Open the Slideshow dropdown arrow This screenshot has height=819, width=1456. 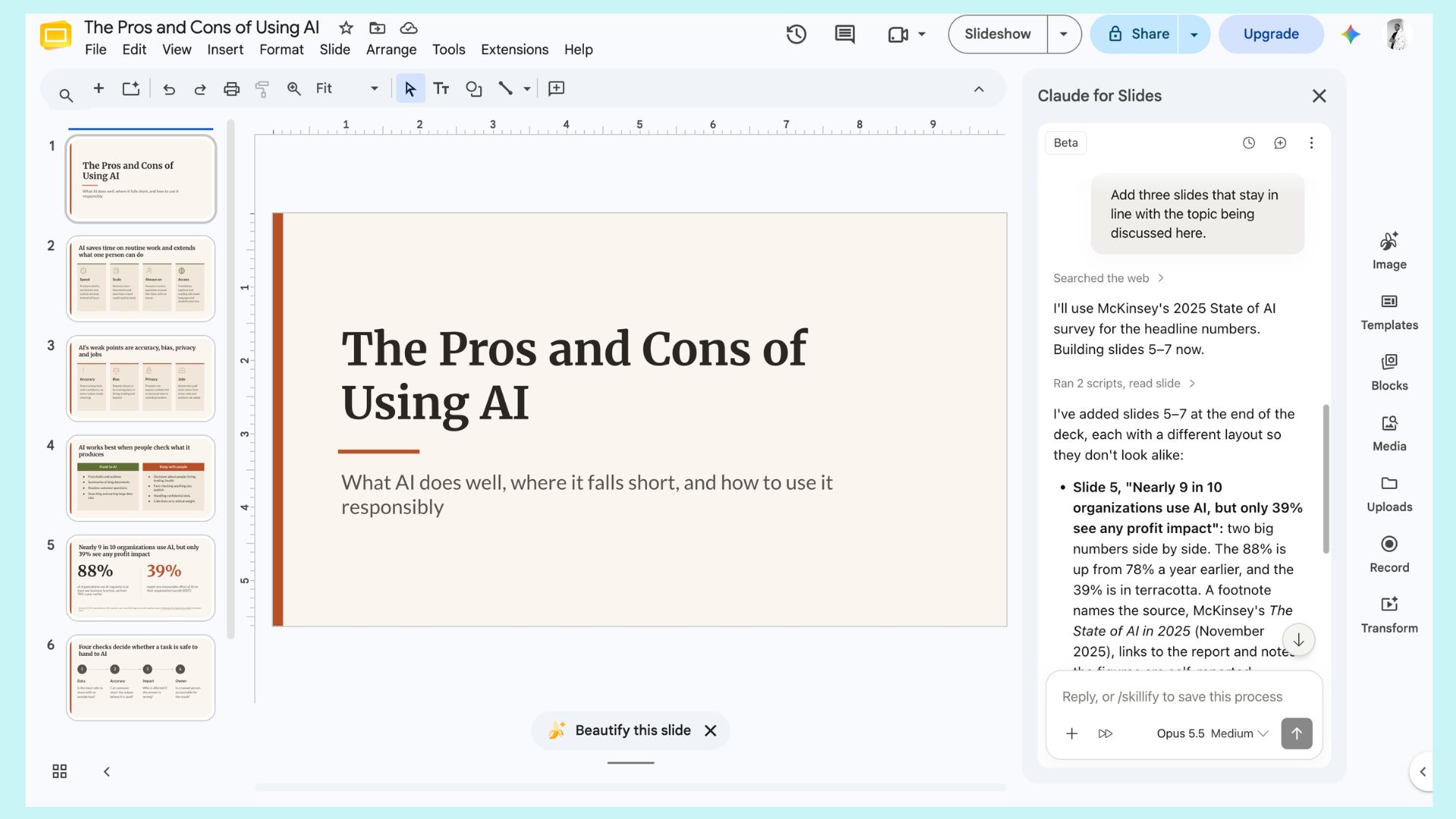[x=1064, y=34]
